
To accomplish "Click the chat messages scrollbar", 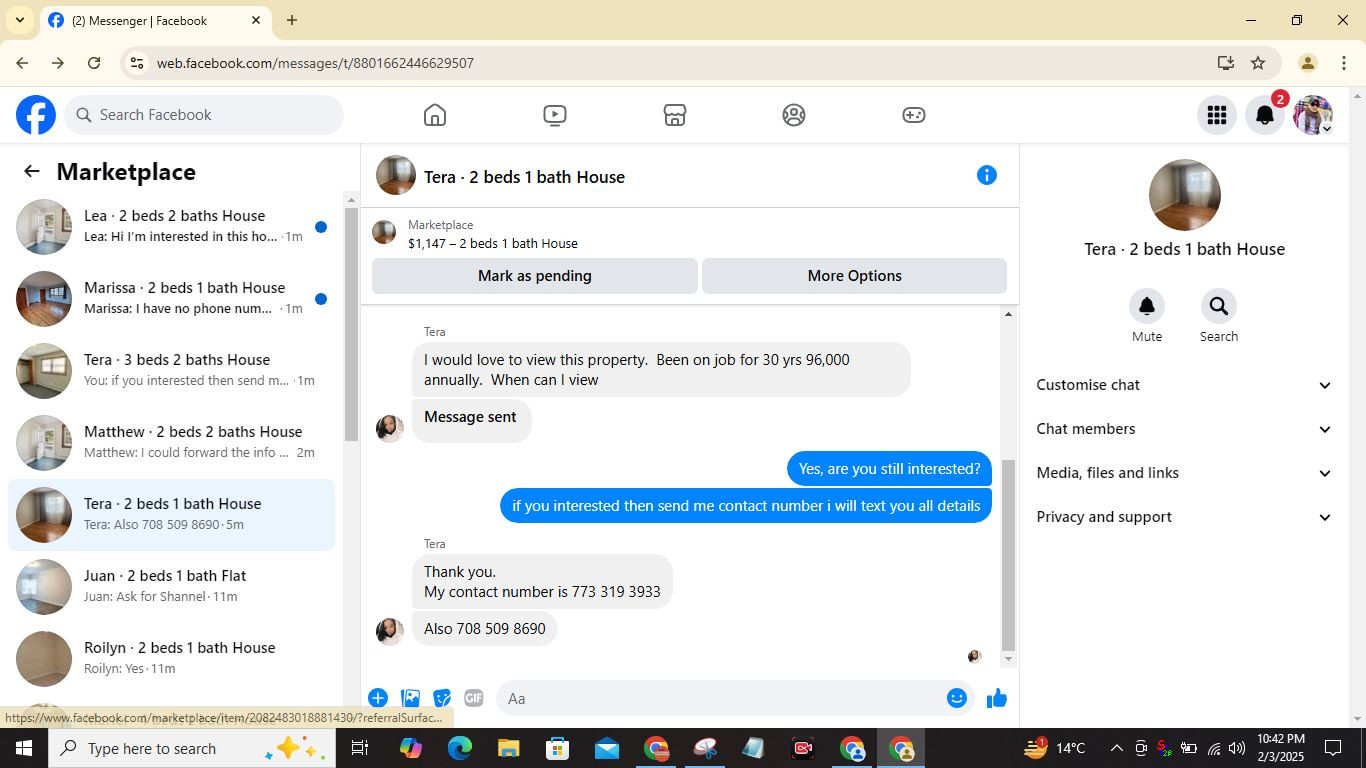I will click(1008, 555).
